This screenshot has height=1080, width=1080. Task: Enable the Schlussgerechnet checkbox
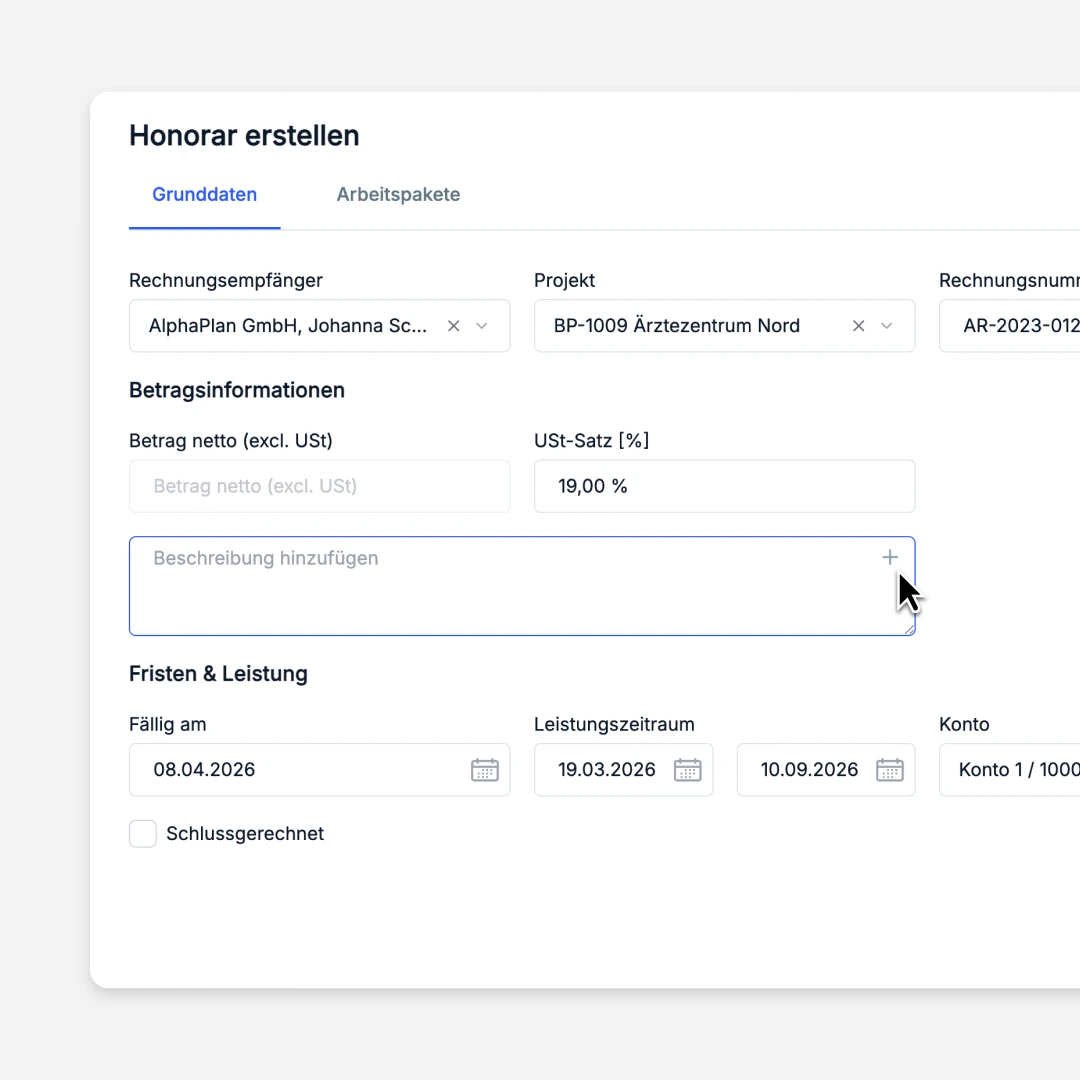(143, 833)
